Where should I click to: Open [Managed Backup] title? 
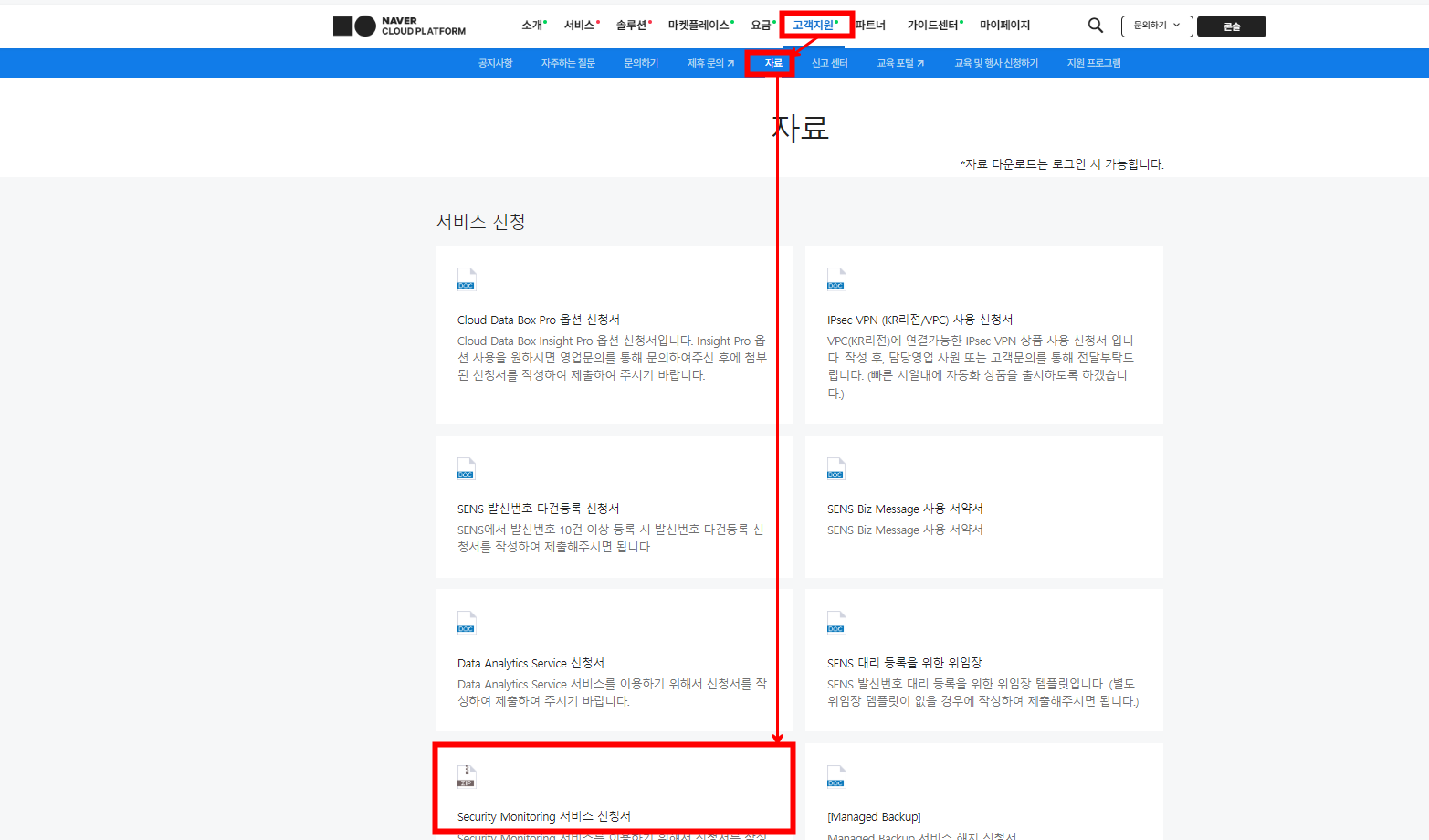pyautogui.click(x=874, y=816)
